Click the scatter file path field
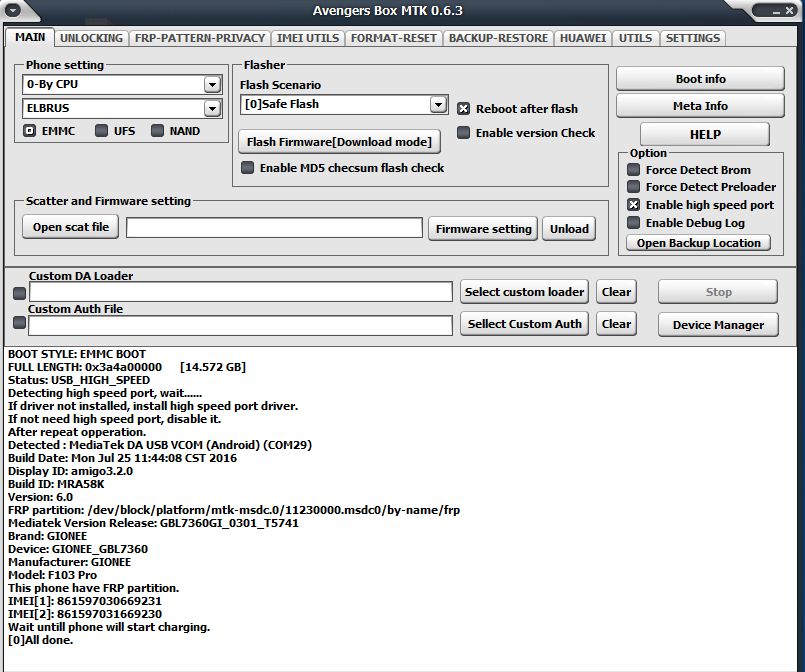Screen dimensions: 805x672 pos(275,228)
